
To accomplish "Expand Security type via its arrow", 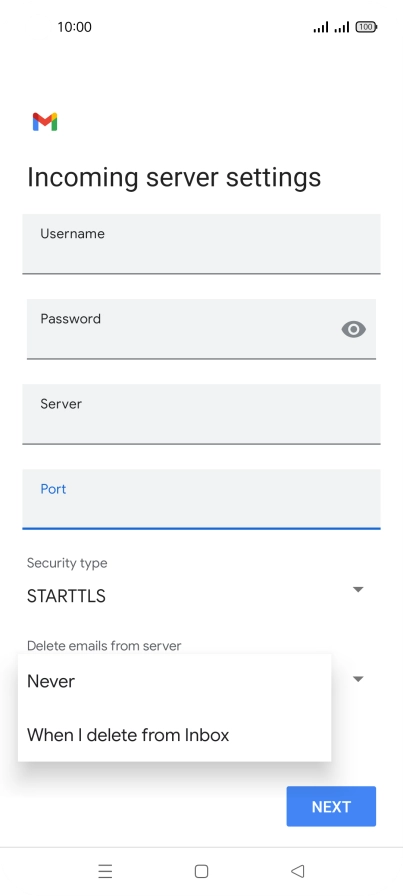I will pos(358,589).
